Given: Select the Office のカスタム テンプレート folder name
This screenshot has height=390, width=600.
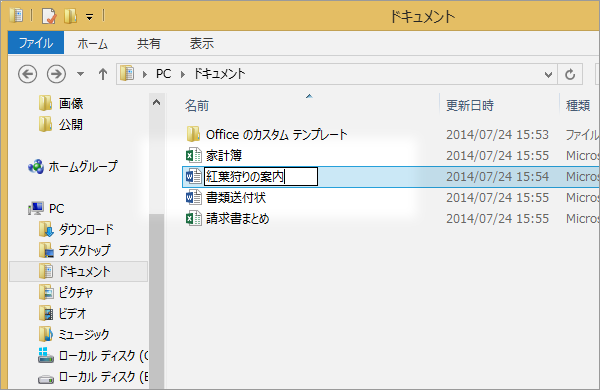Looking at the screenshot, I should click(x=277, y=135).
